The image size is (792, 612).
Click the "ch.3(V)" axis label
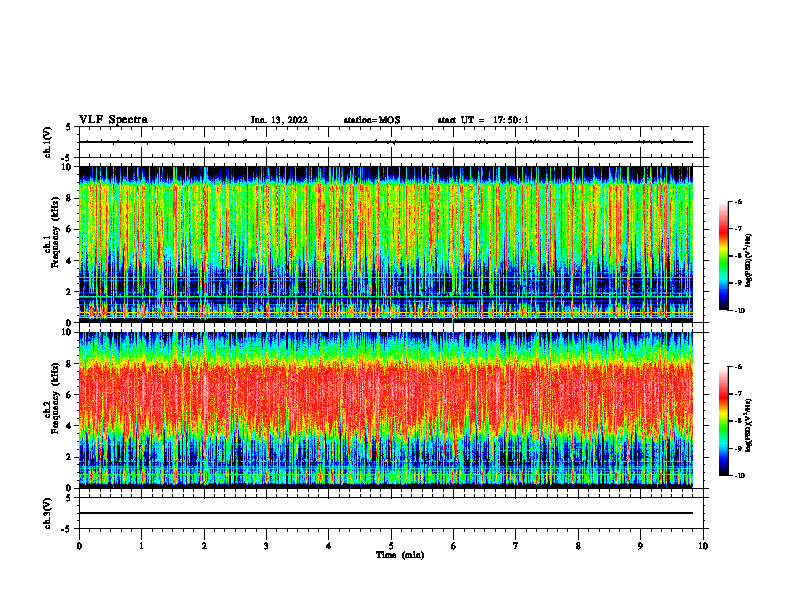coord(48,513)
